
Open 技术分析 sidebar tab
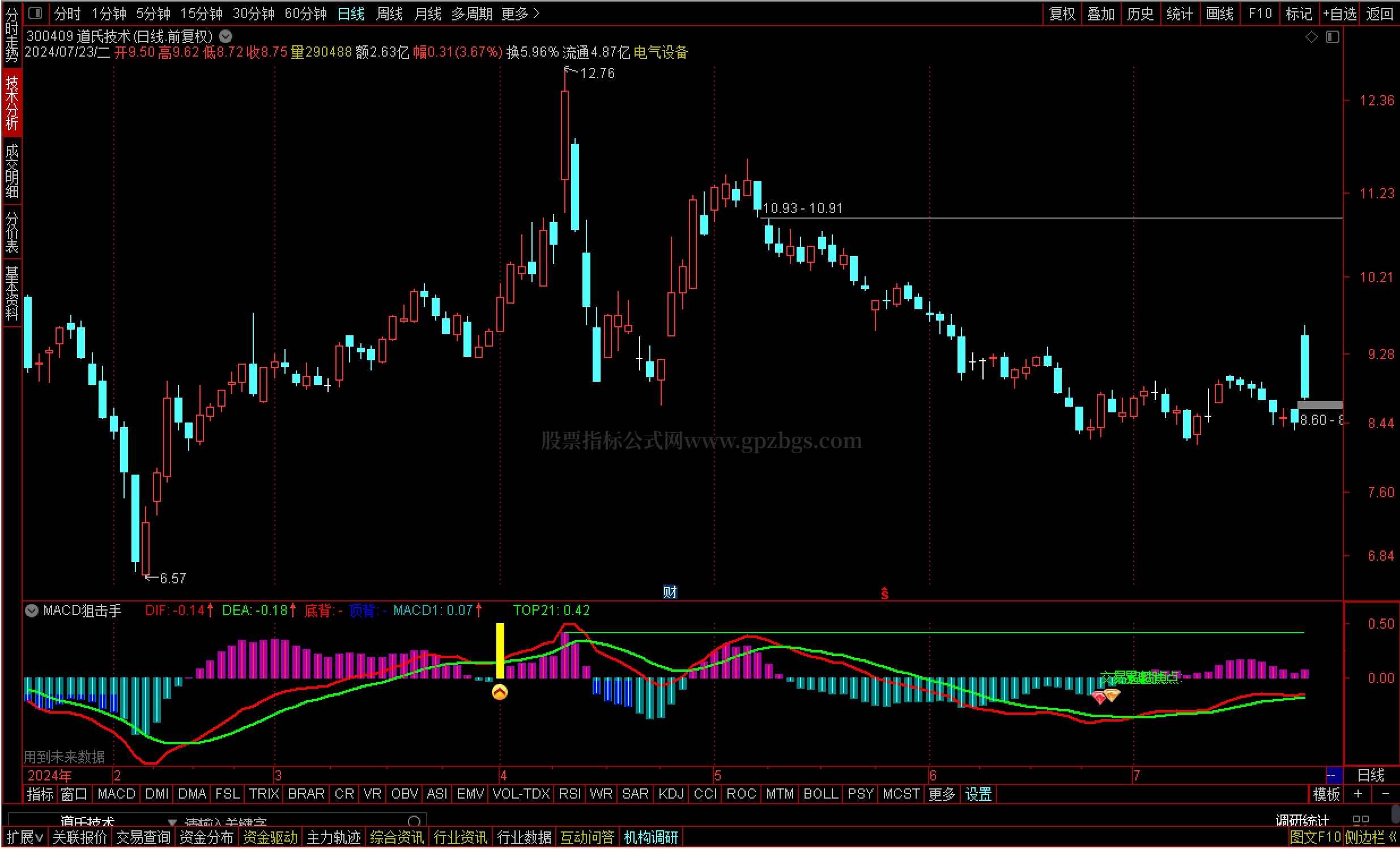(12, 103)
